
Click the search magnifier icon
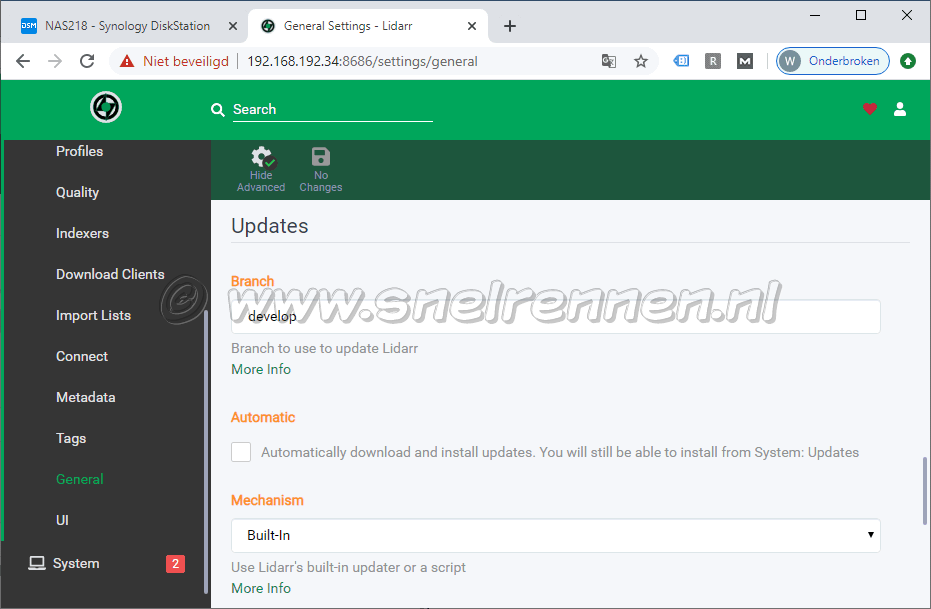217,110
